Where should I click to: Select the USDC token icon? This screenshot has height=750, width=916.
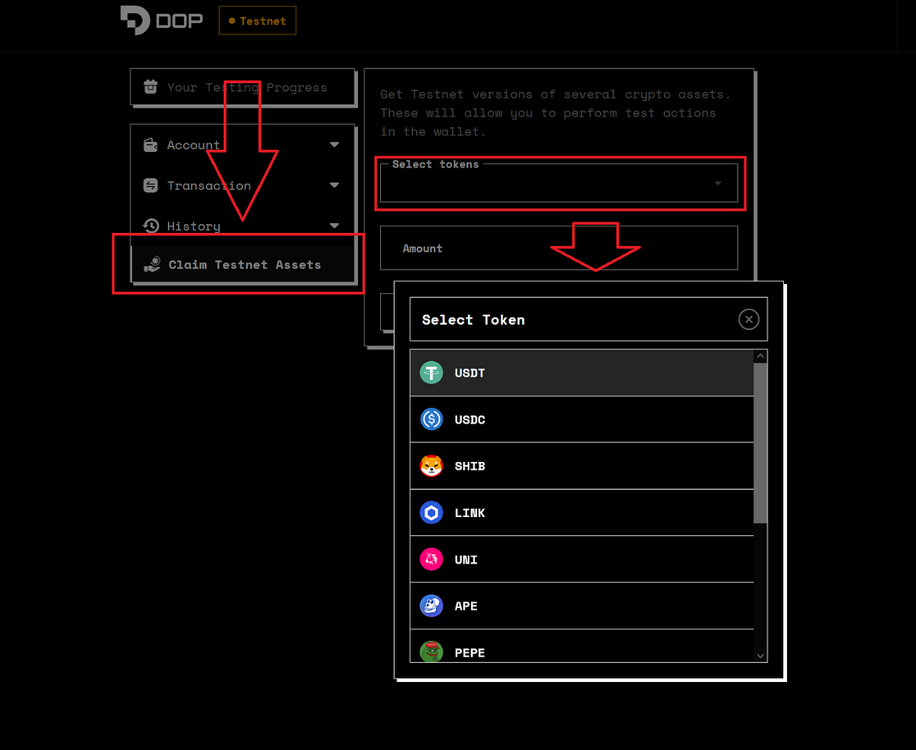point(431,420)
